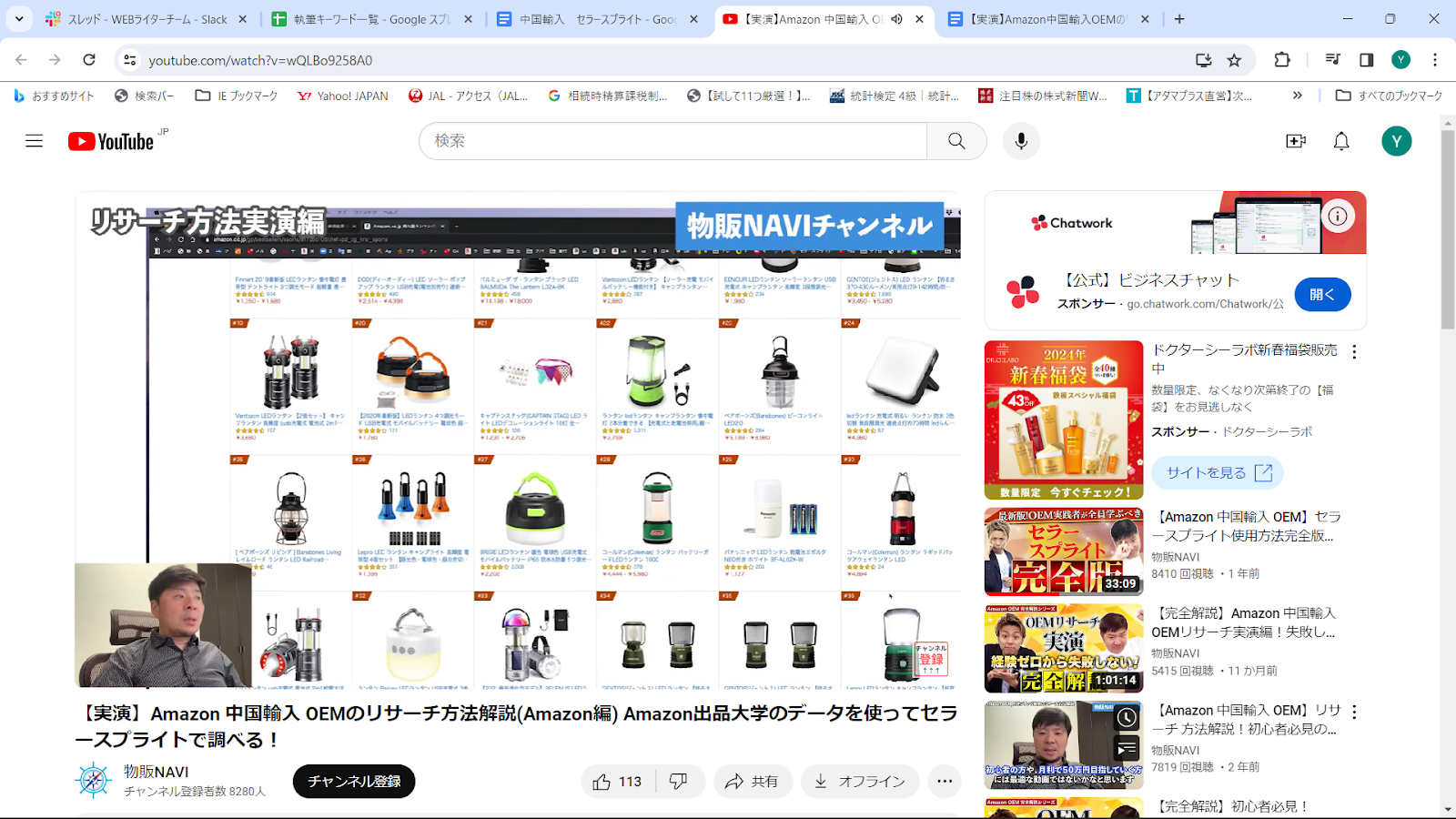Go back to the previous page
The height and width of the screenshot is (819, 1456).
point(21,60)
